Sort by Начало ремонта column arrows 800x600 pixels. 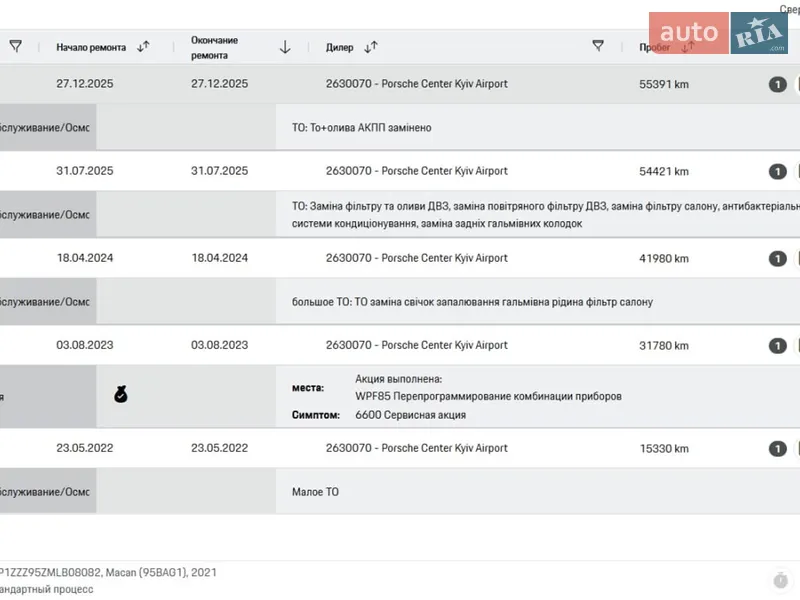pyautogui.click(x=143, y=47)
